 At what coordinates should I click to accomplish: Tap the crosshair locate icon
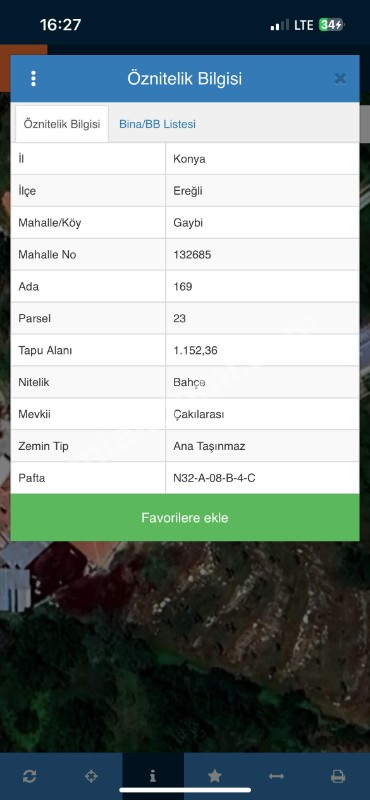pos(91,776)
